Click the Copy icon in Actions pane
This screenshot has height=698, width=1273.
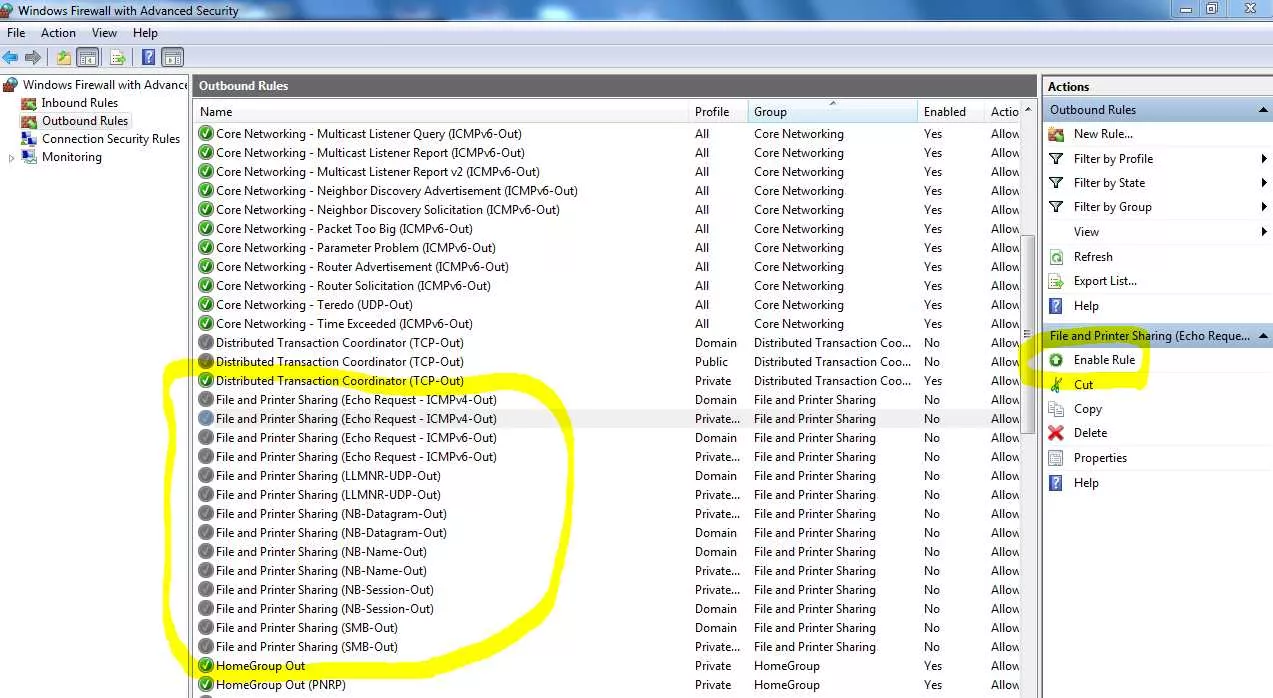point(1055,409)
